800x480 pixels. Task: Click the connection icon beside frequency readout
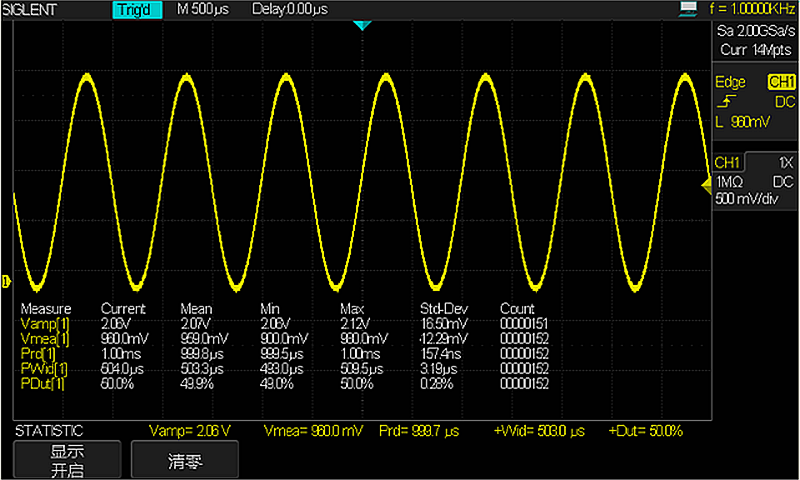click(x=687, y=8)
